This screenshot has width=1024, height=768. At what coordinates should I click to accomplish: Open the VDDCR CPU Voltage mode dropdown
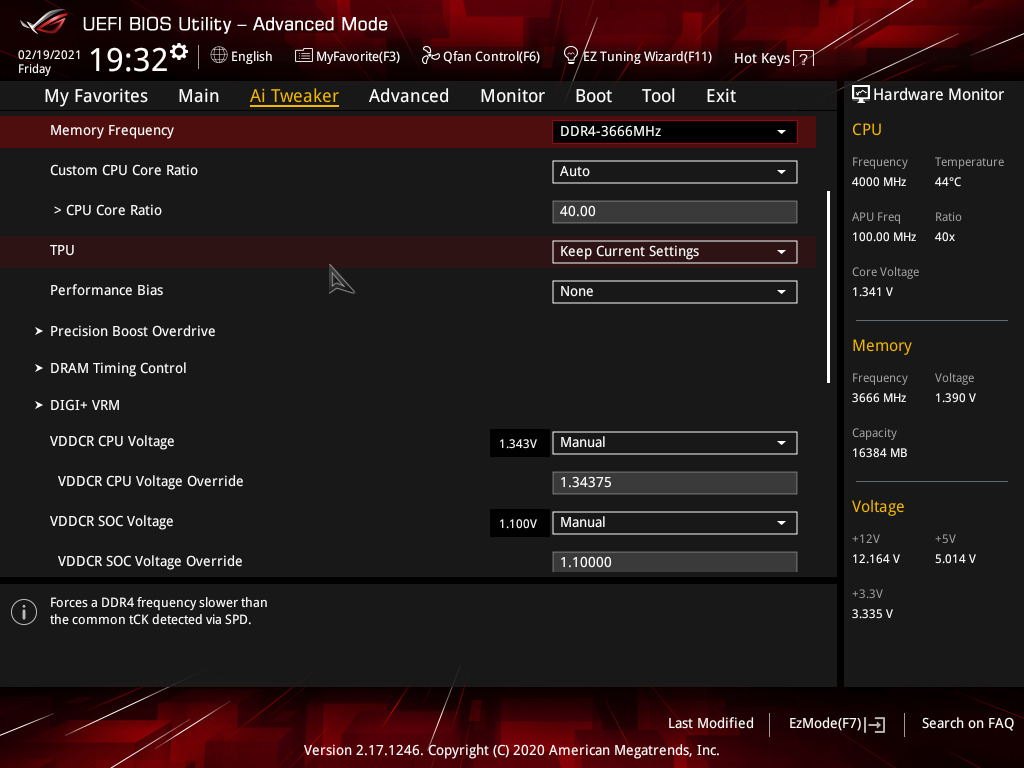675,443
